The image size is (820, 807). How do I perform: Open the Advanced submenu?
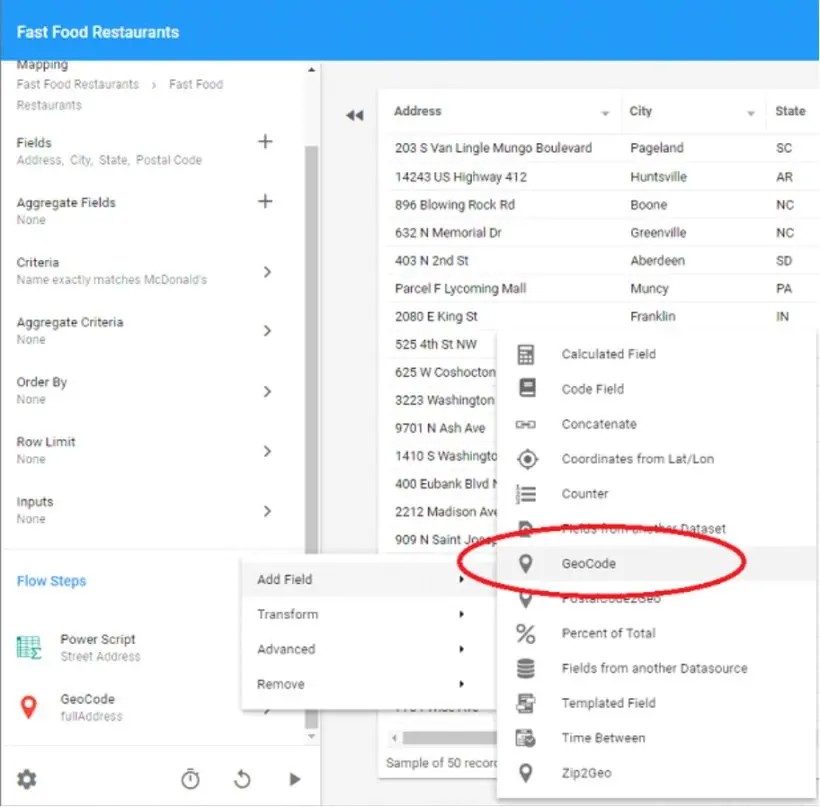pos(368,650)
